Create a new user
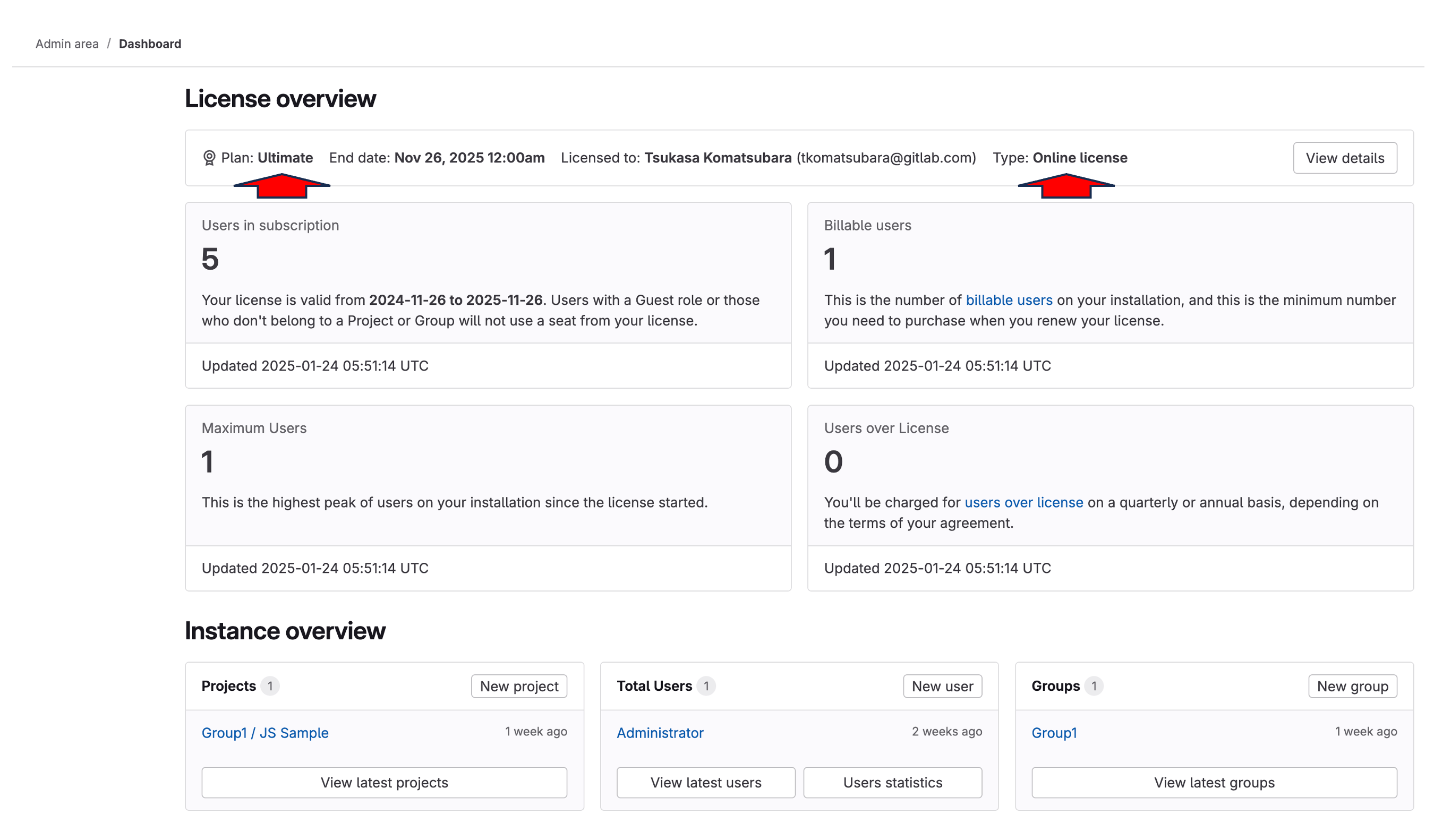 pyautogui.click(x=942, y=685)
